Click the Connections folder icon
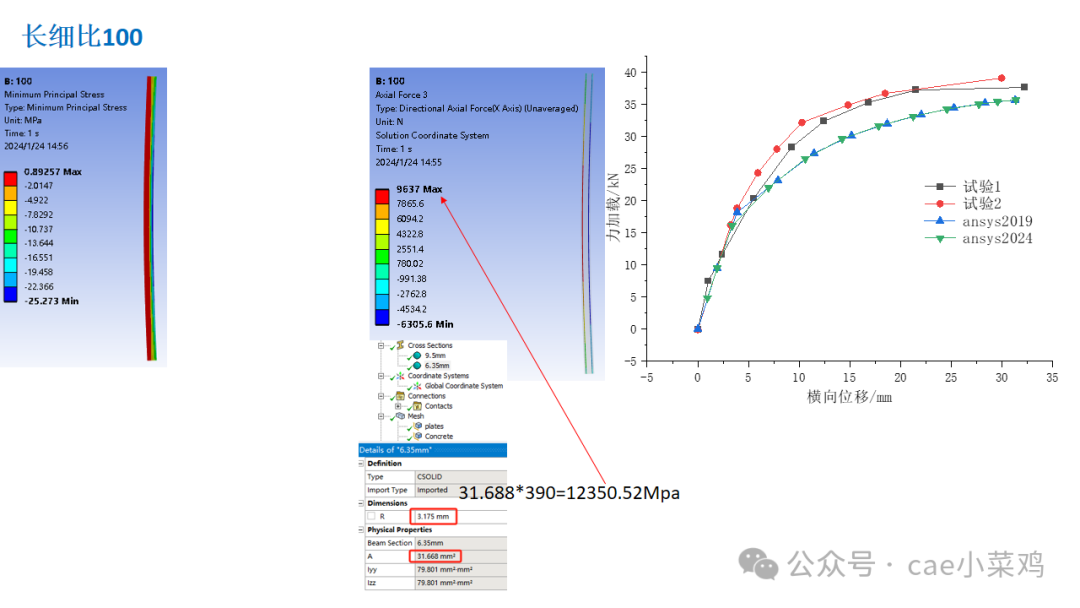Viewport: 1080px width, 608px height. [x=400, y=396]
